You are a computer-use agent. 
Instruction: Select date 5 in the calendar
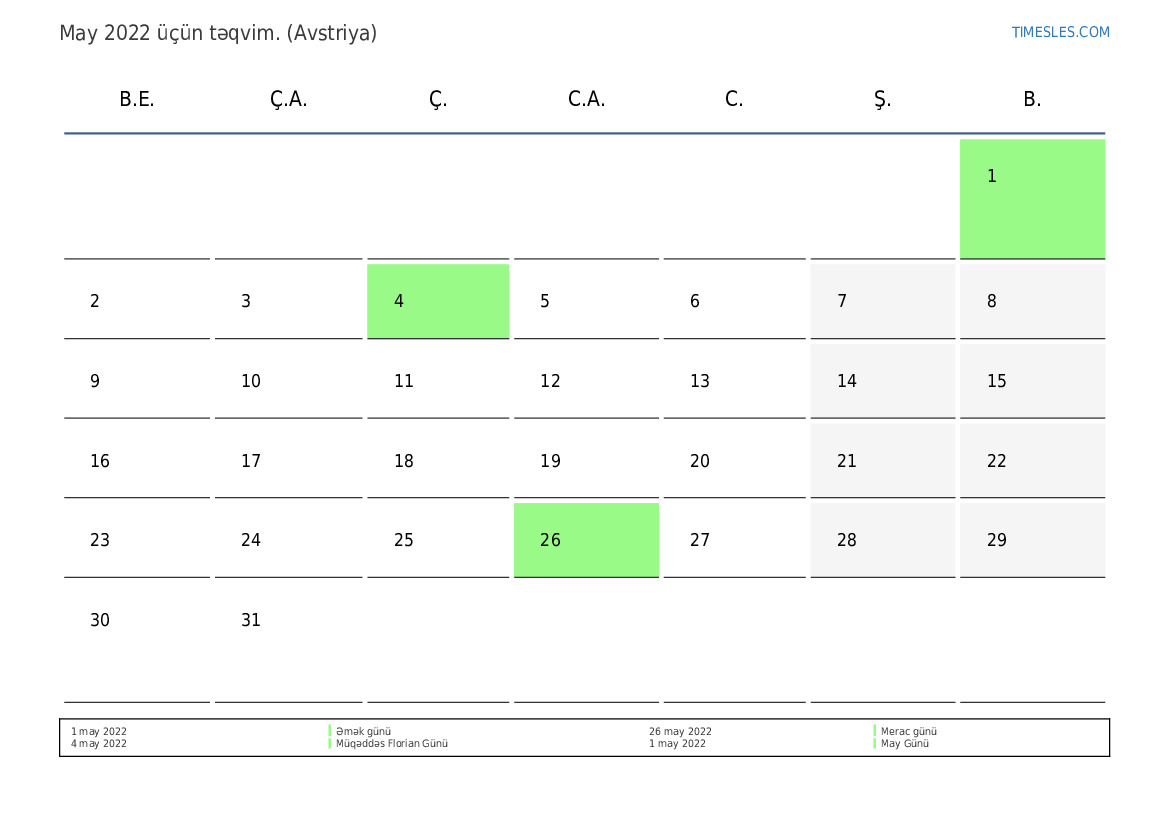(x=586, y=301)
